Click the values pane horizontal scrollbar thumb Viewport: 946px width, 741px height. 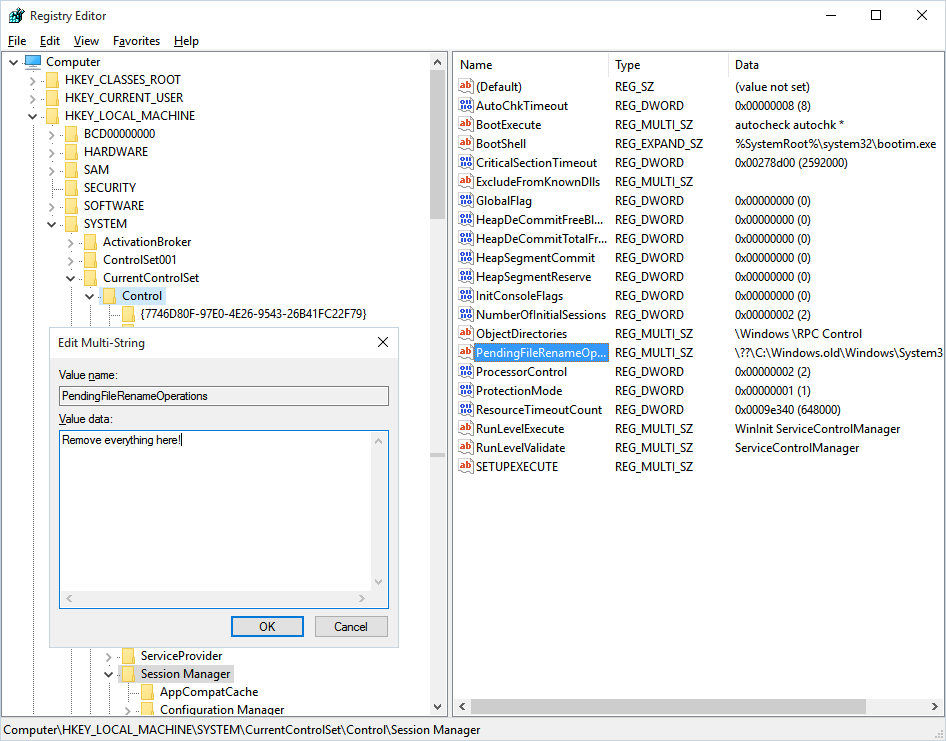pyautogui.click(x=668, y=706)
